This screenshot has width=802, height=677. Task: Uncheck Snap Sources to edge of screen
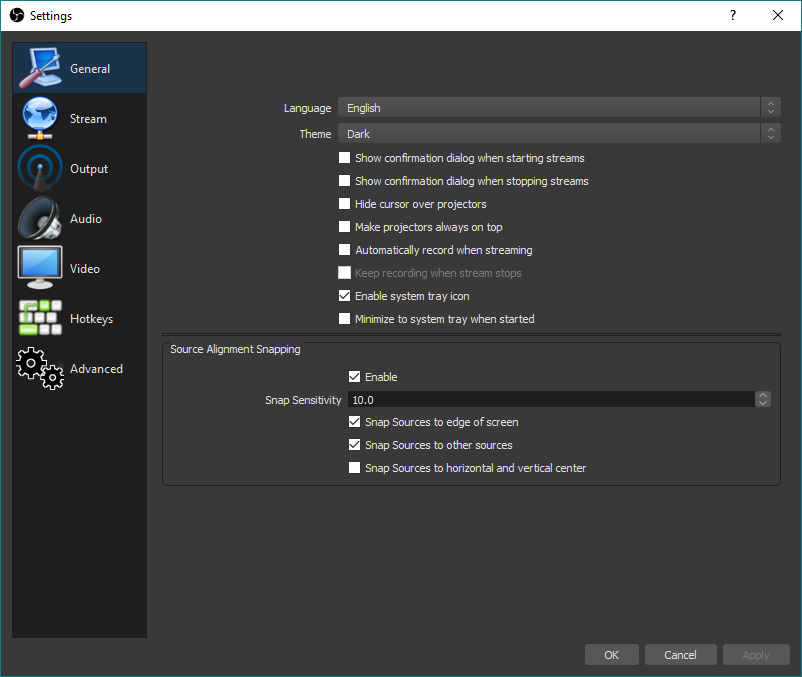click(355, 421)
